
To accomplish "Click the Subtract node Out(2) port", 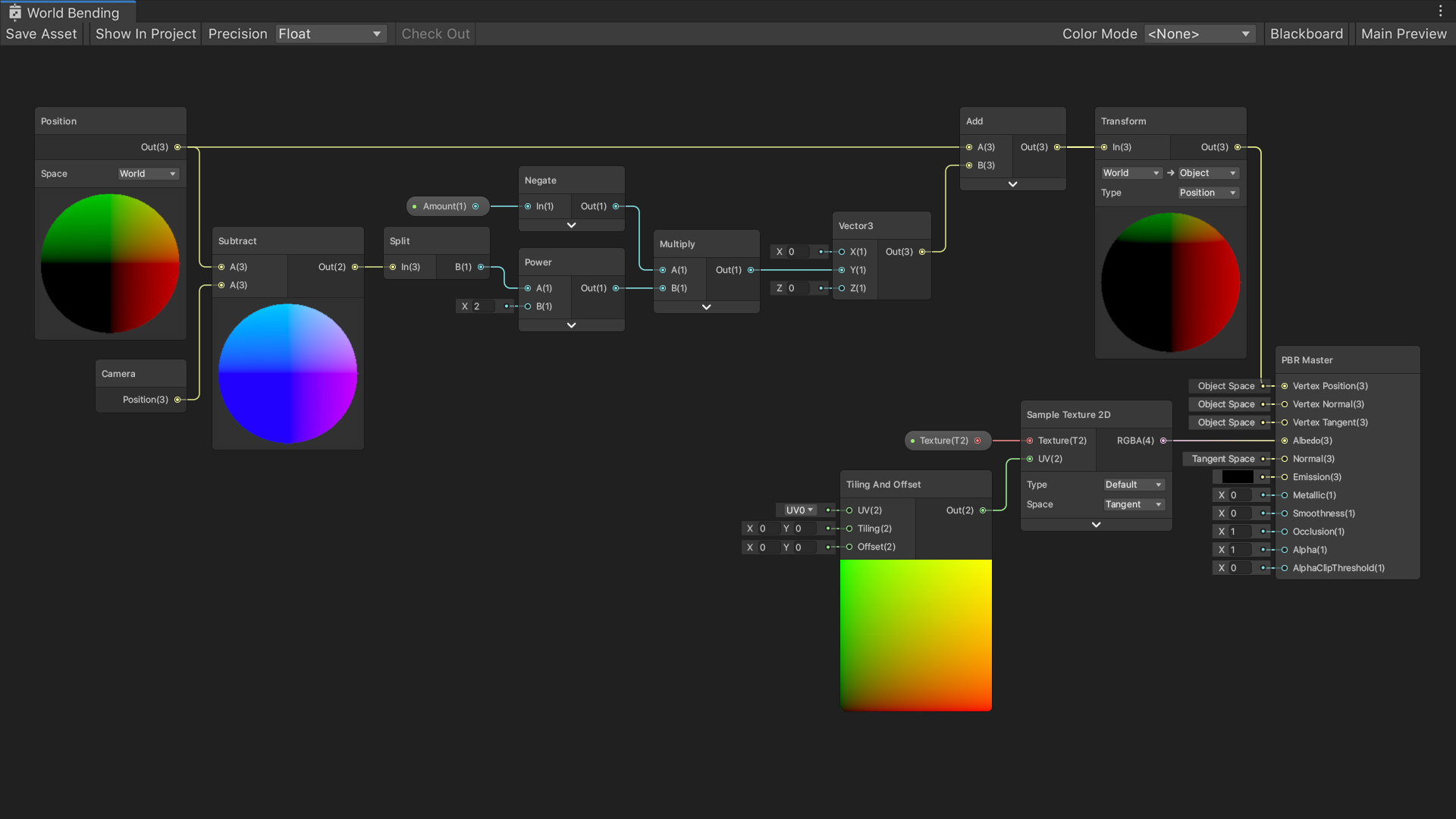I will (x=355, y=267).
